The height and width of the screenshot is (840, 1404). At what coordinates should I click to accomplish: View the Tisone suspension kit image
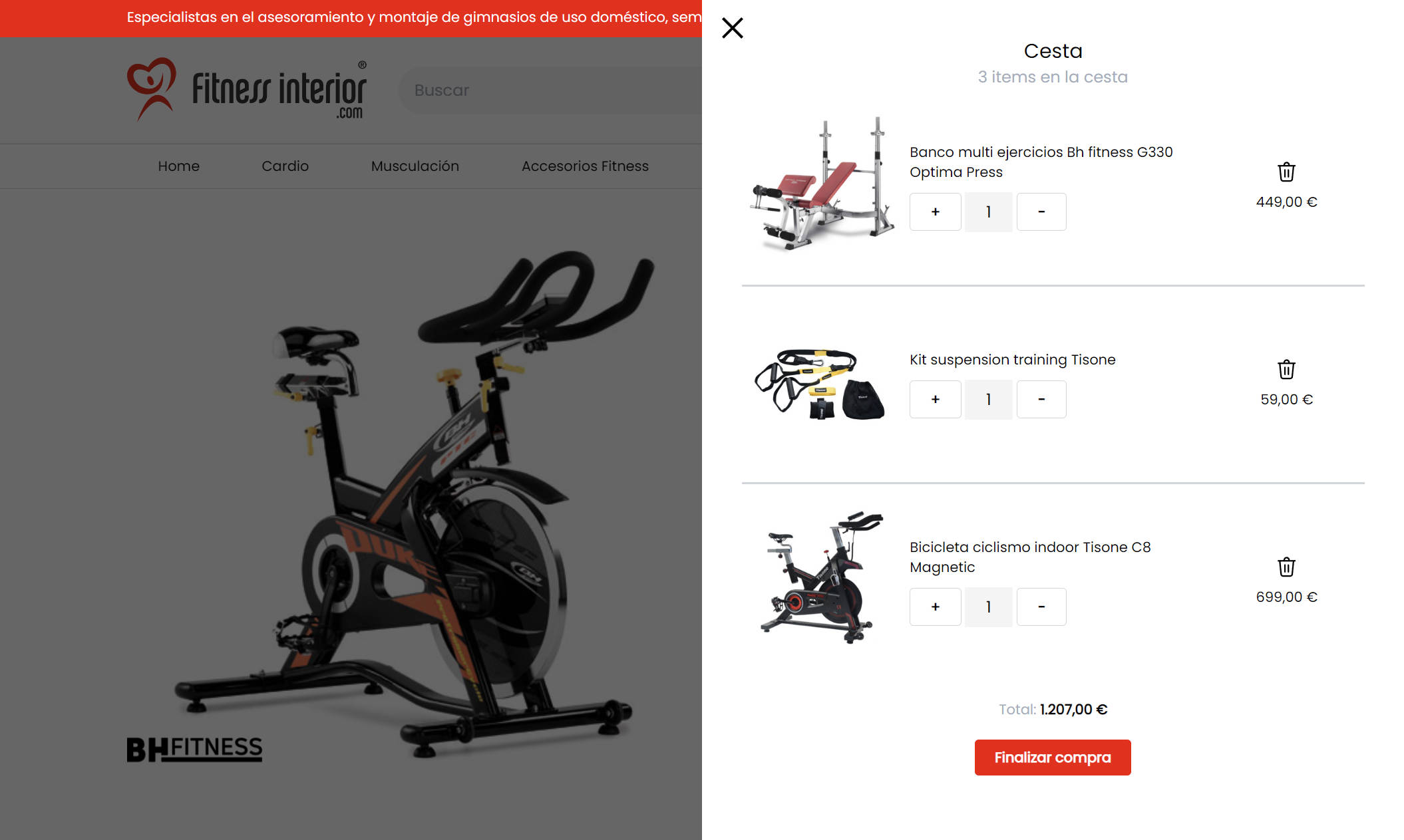click(820, 384)
